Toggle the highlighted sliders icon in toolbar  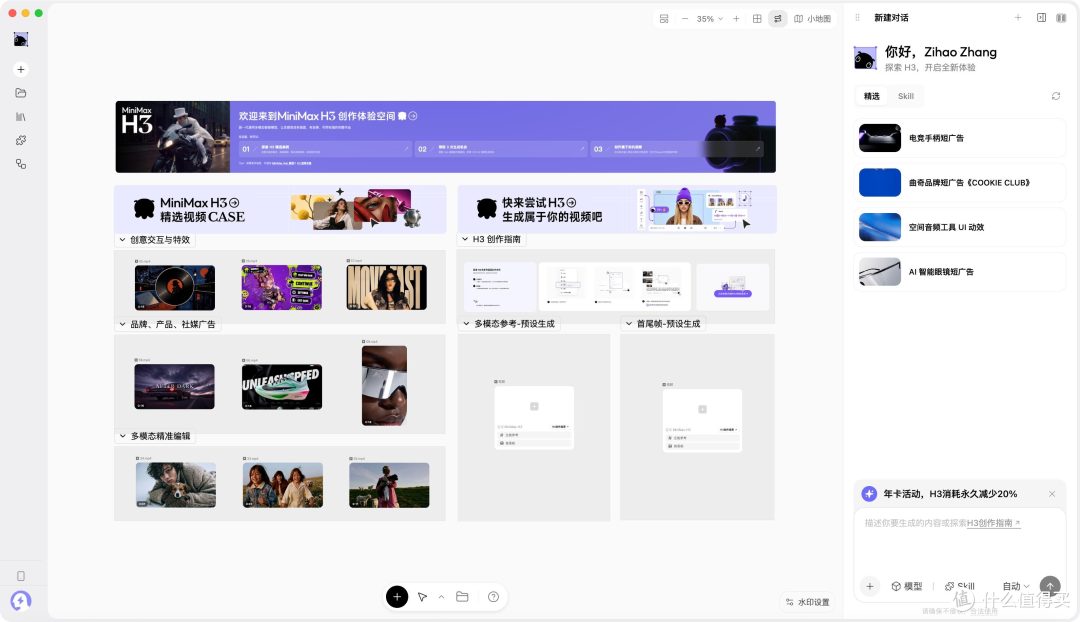point(778,19)
